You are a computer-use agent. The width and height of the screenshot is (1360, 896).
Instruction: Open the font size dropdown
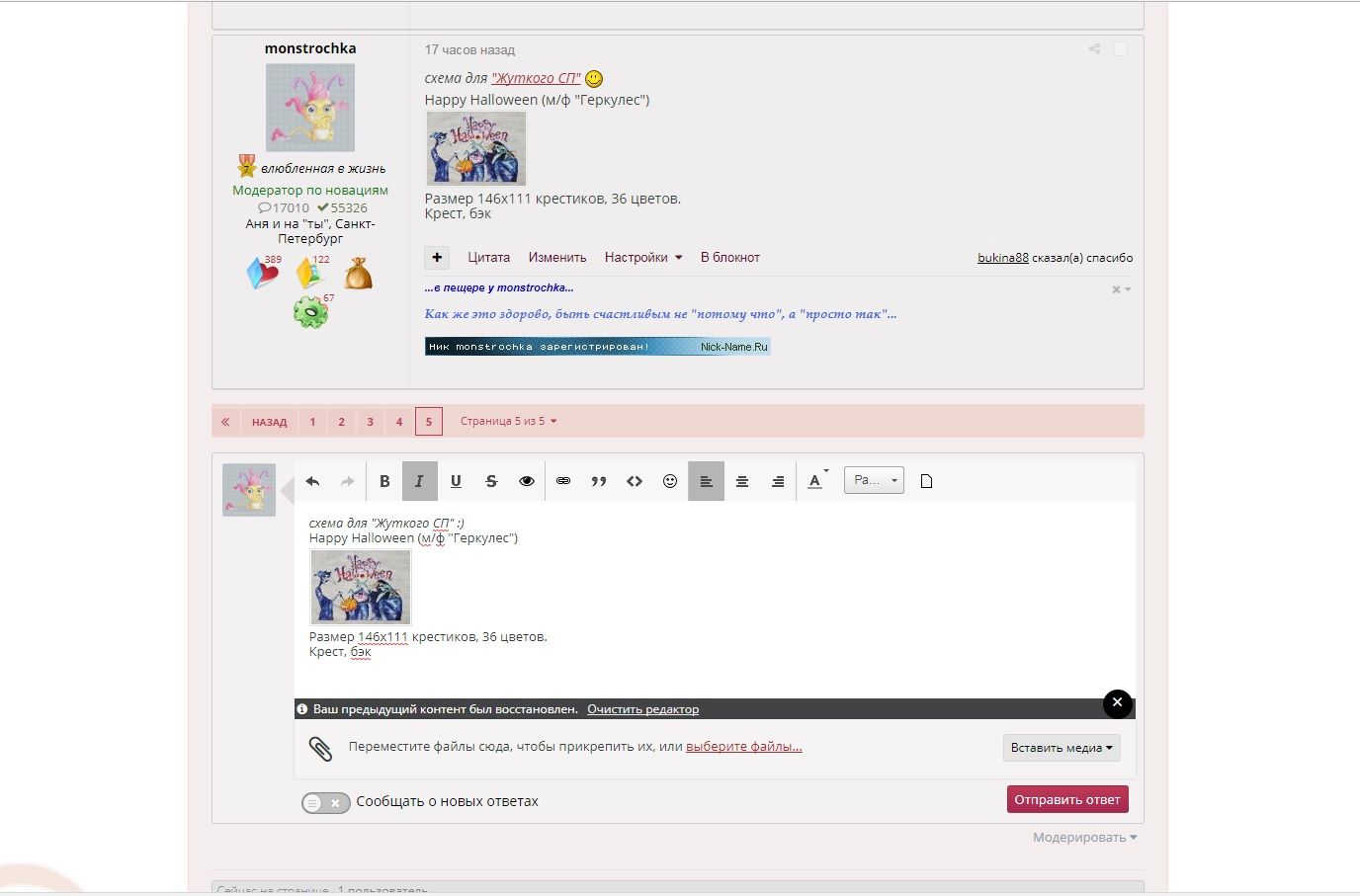coord(874,481)
